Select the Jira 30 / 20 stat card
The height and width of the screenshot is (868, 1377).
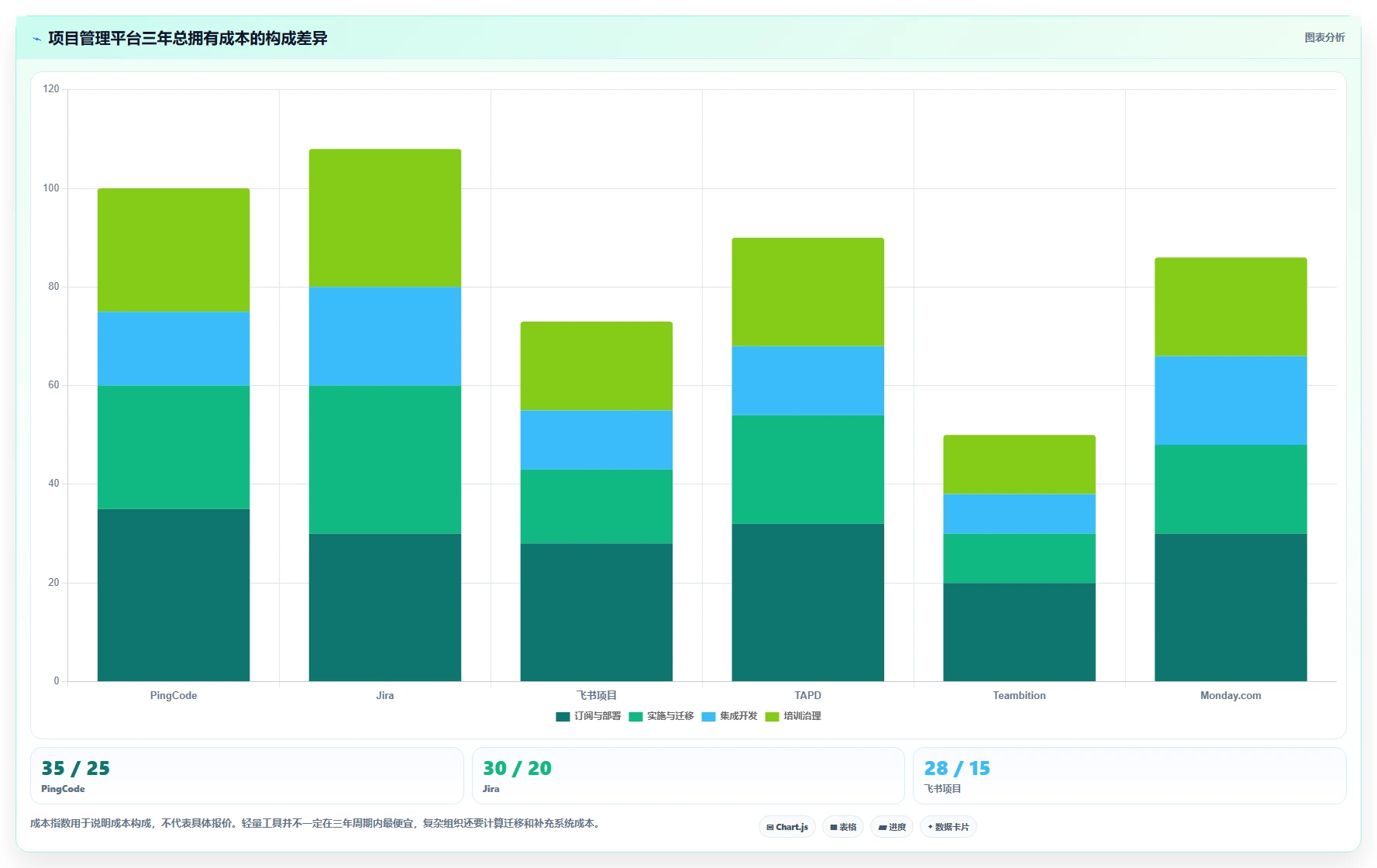(x=688, y=776)
